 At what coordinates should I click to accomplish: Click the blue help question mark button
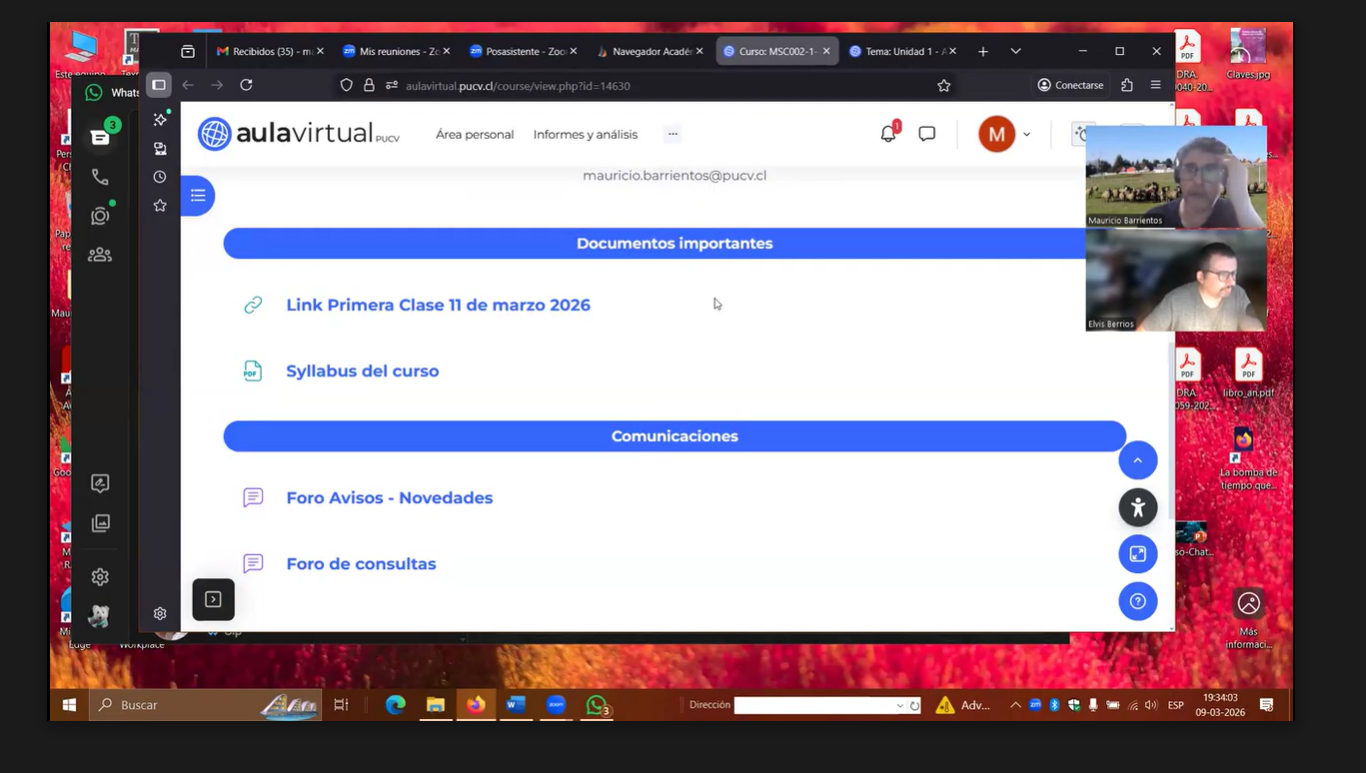1137,601
